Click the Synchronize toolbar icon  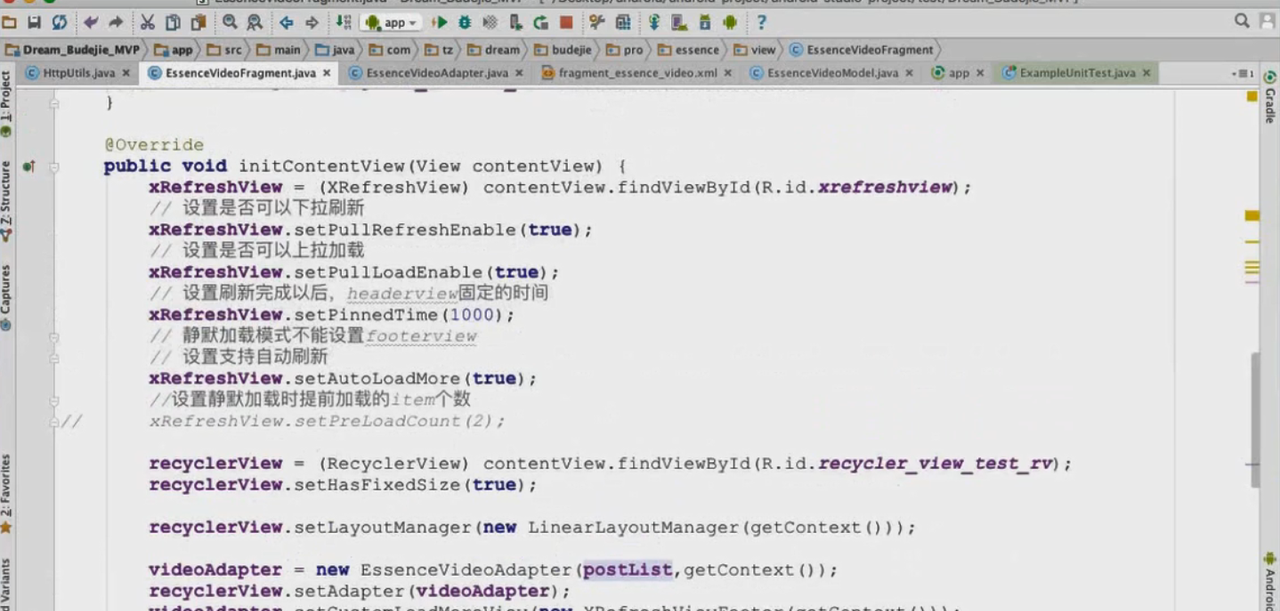coord(59,22)
